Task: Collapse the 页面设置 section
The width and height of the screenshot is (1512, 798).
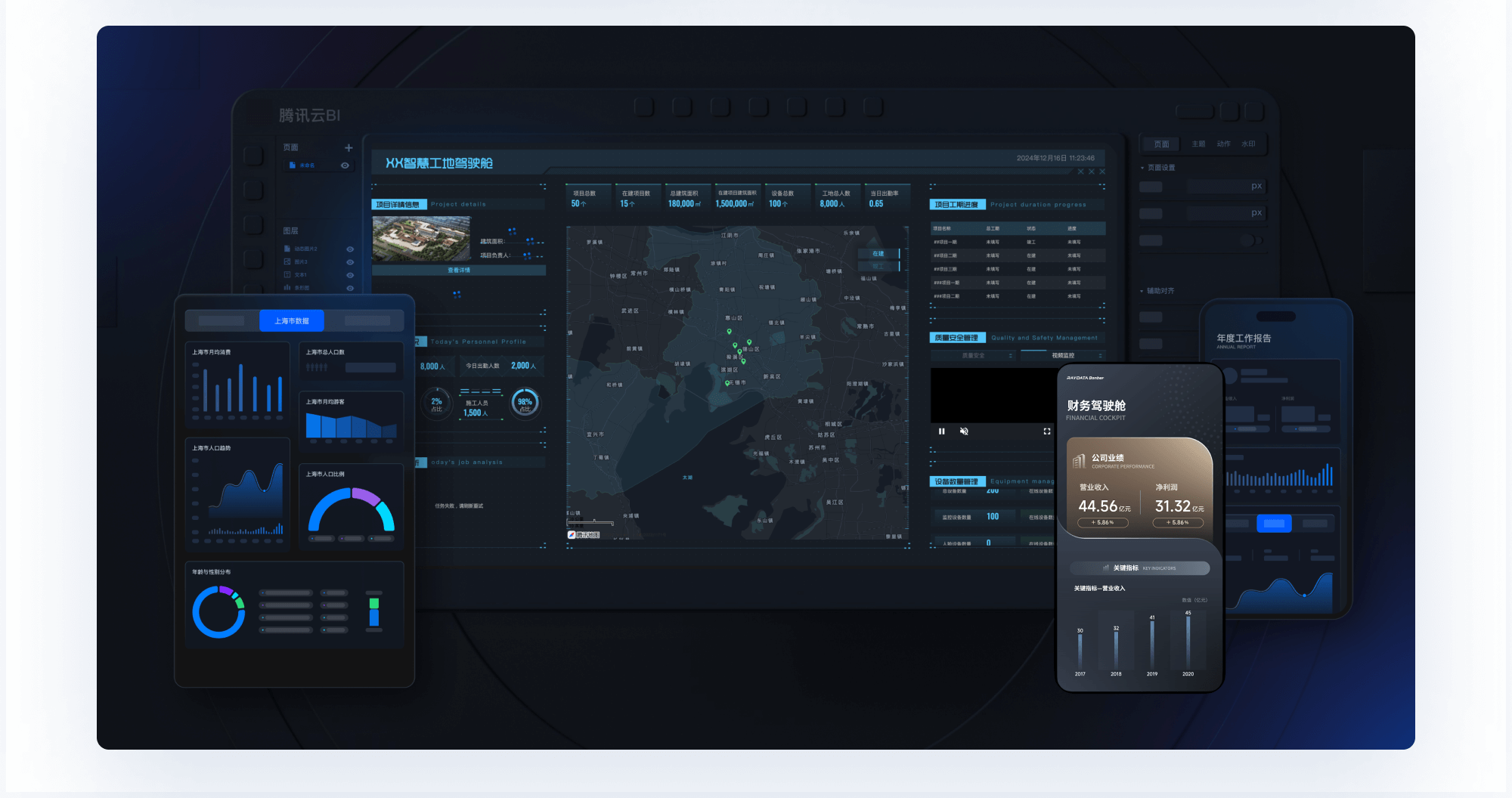Action: (1142, 168)
